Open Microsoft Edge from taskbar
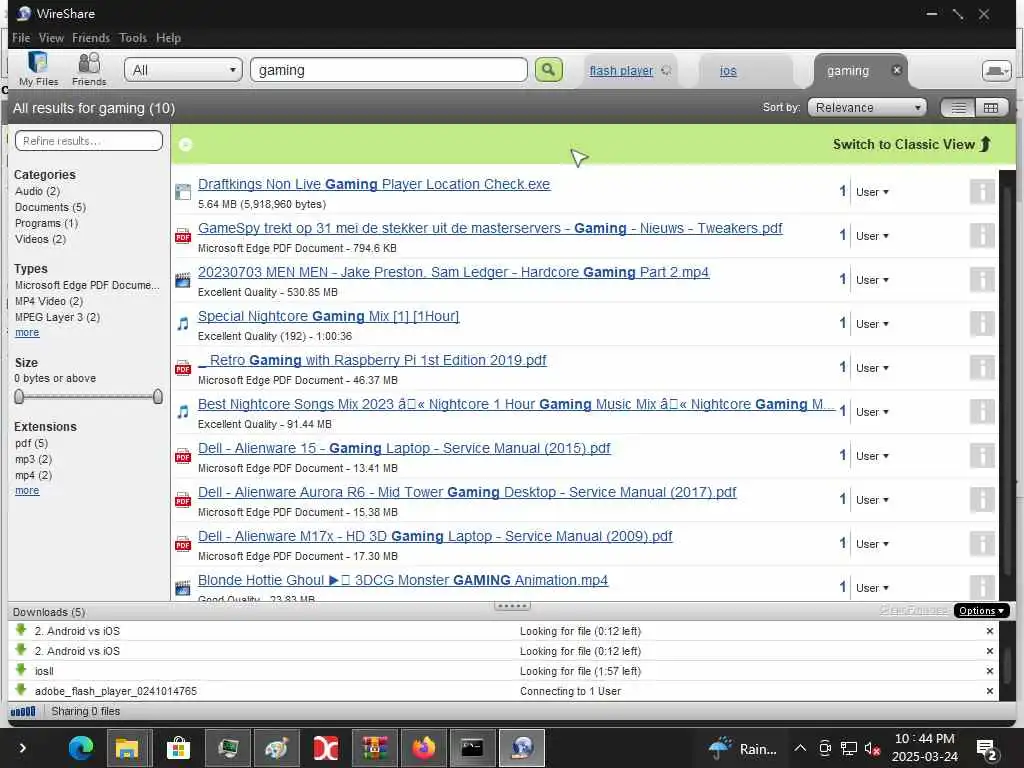The height and width of the screenshot is (768, 1024). (81, 748)
